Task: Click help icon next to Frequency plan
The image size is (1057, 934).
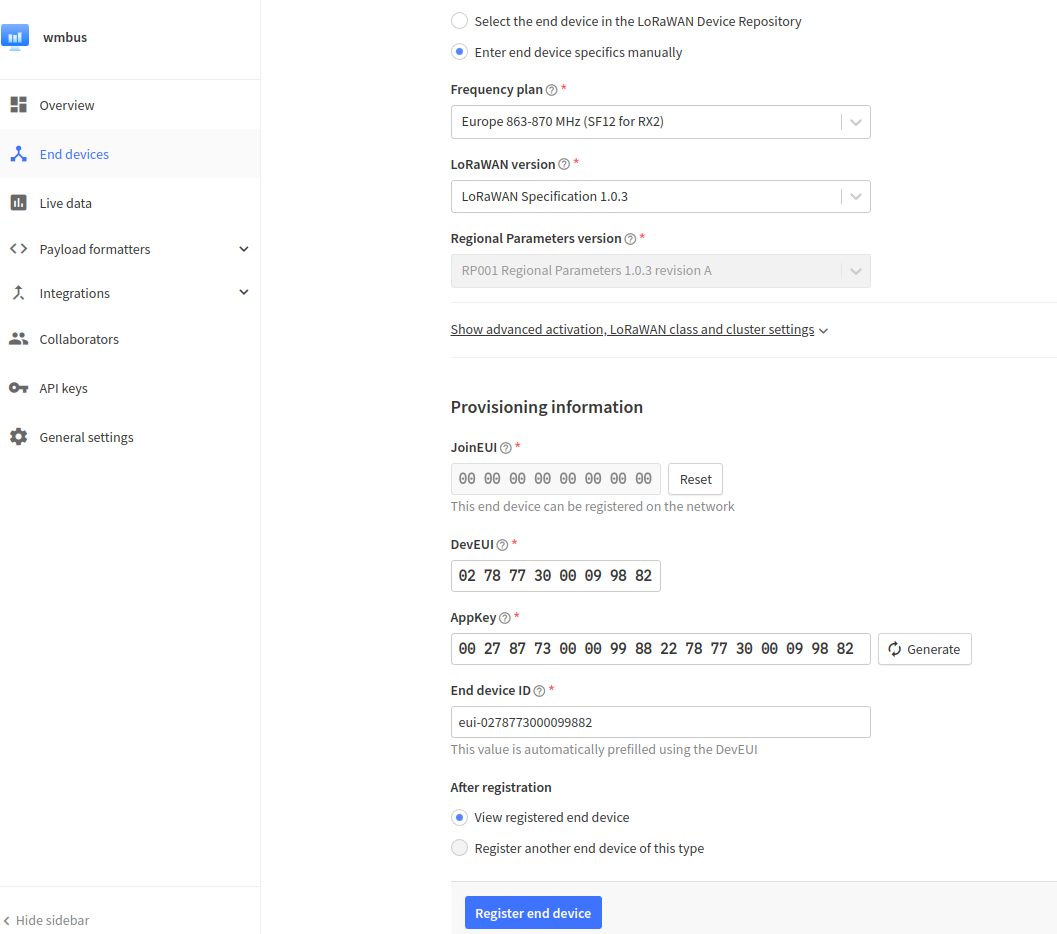Action: [552, 90]
